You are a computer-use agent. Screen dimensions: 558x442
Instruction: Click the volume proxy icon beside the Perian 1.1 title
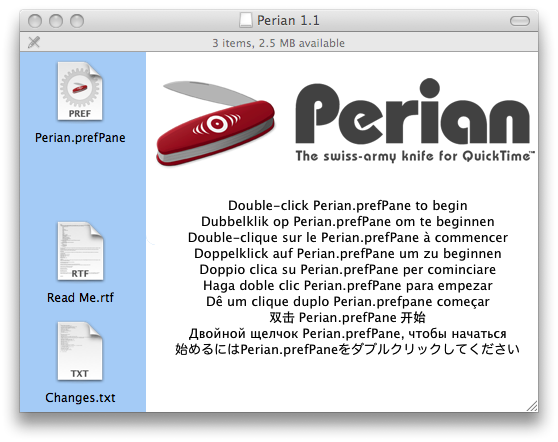(x=246, y=20)
